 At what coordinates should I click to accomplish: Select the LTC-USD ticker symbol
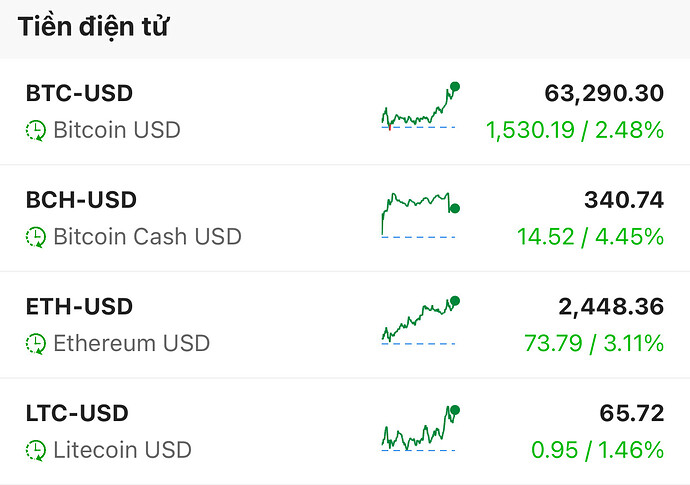[77, 413]
